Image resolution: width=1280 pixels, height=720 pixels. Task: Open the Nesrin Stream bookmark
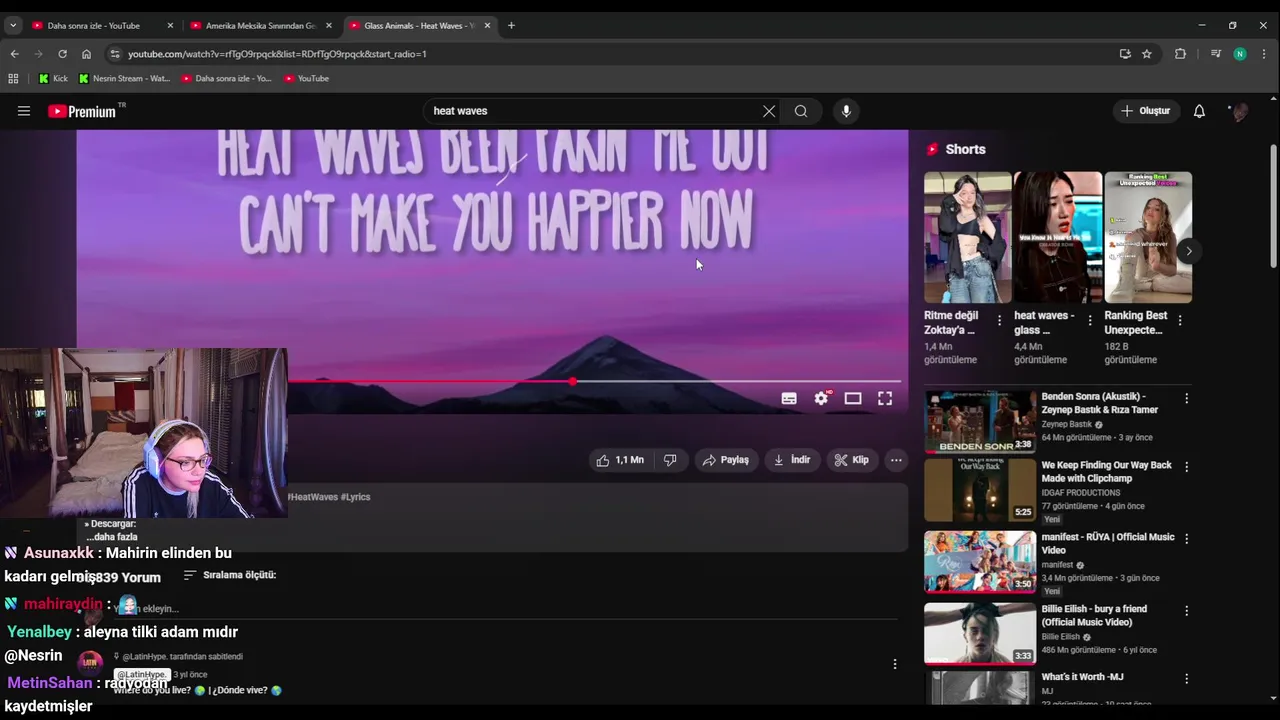125,78
